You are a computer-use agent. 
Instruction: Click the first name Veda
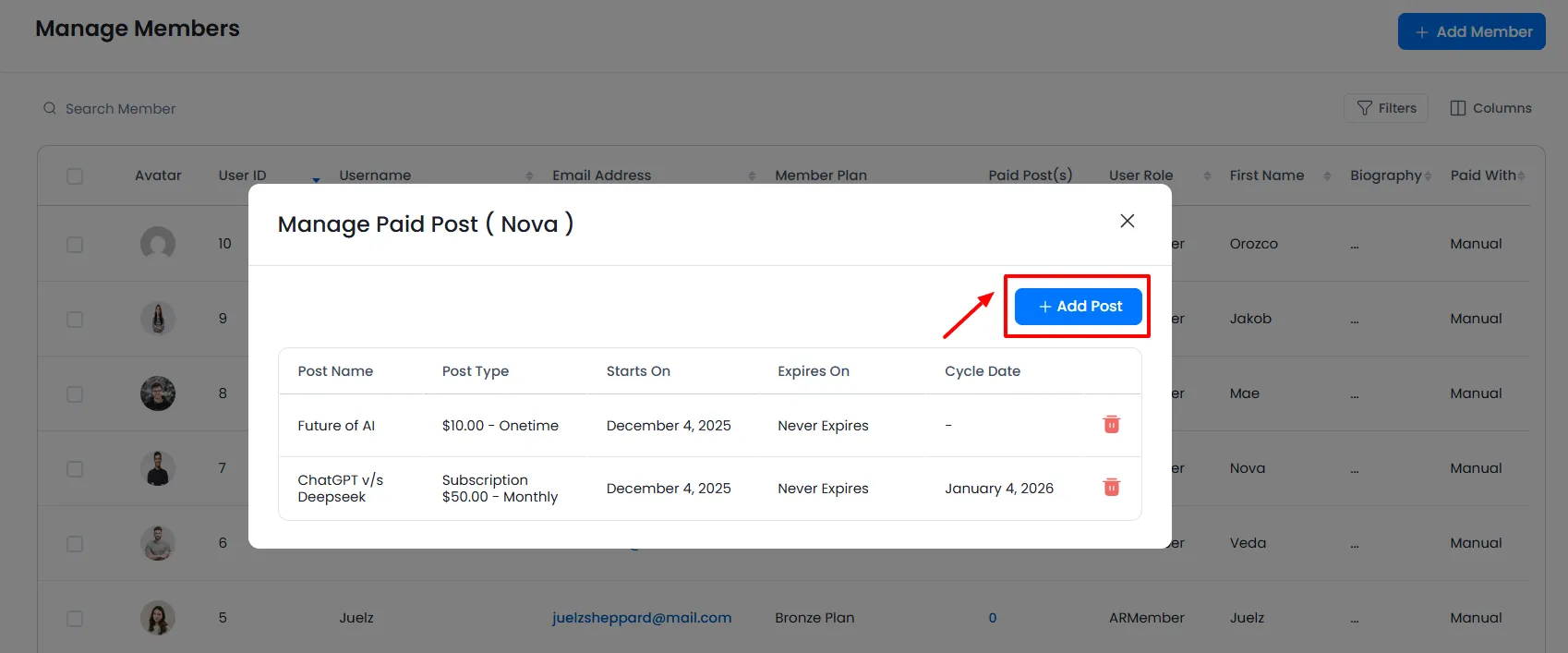(x=1248, y=543)
